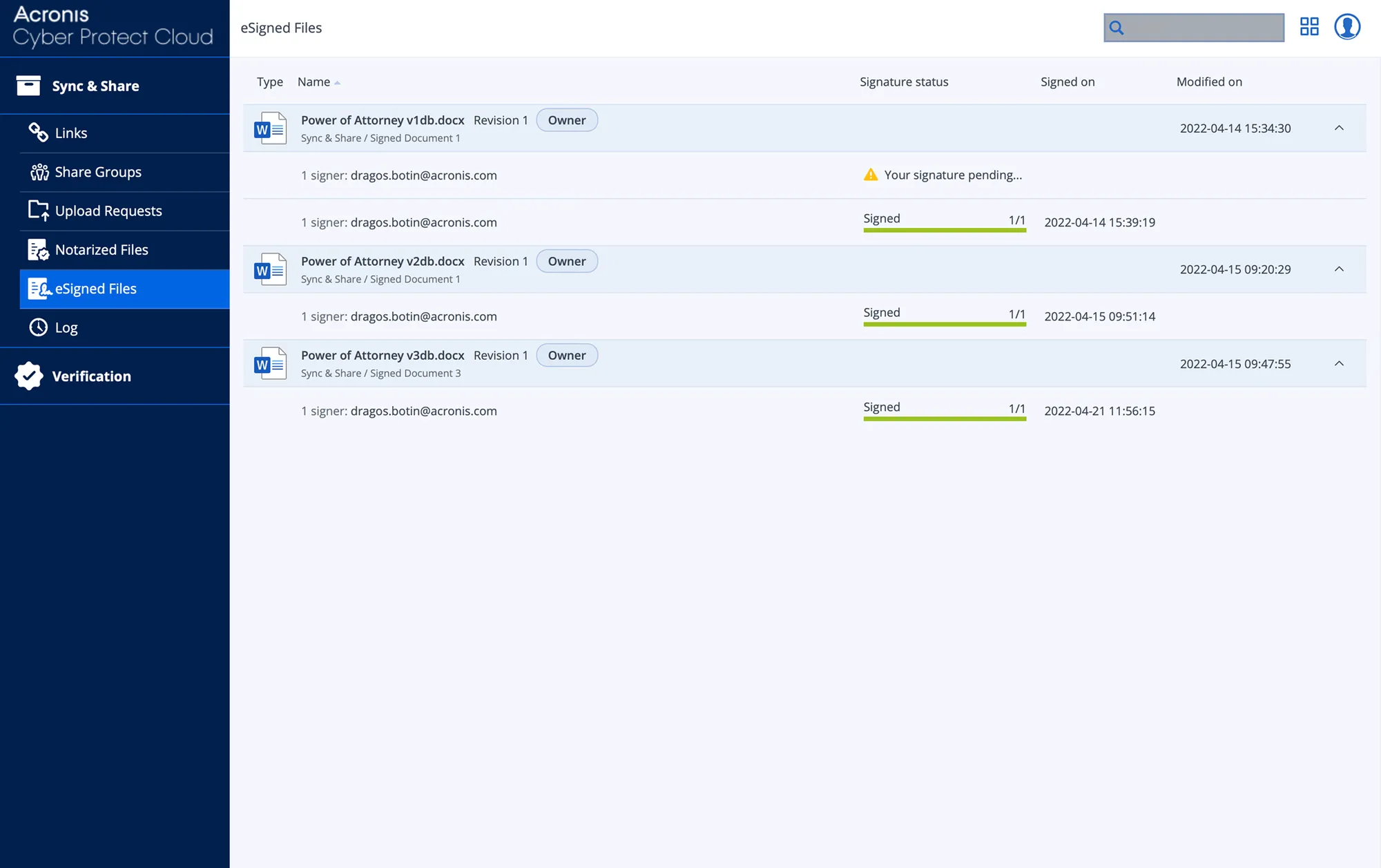Screen dimensions: 1381x868
Task: Open the Links section
Action: tap(71, 133)
